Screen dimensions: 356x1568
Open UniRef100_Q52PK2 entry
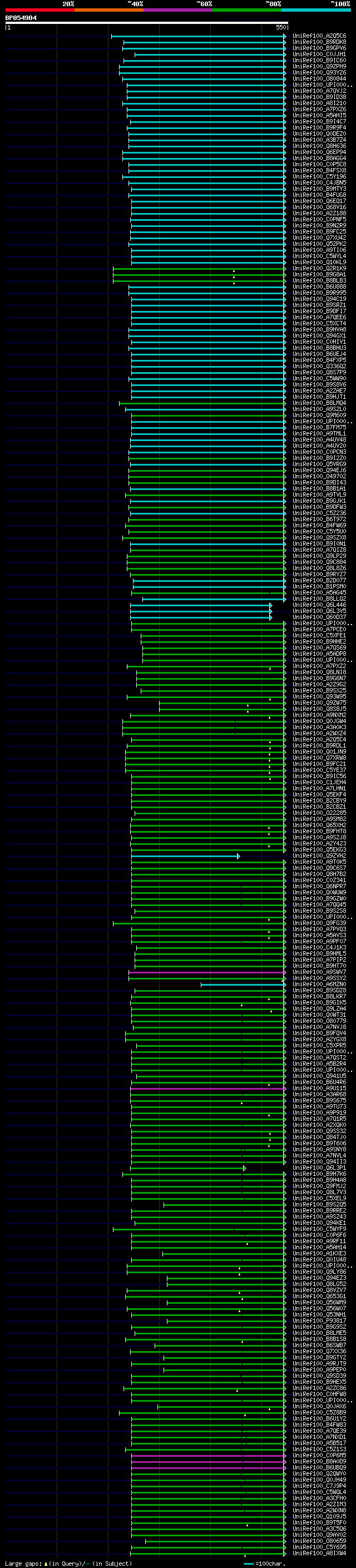point(319,244)
